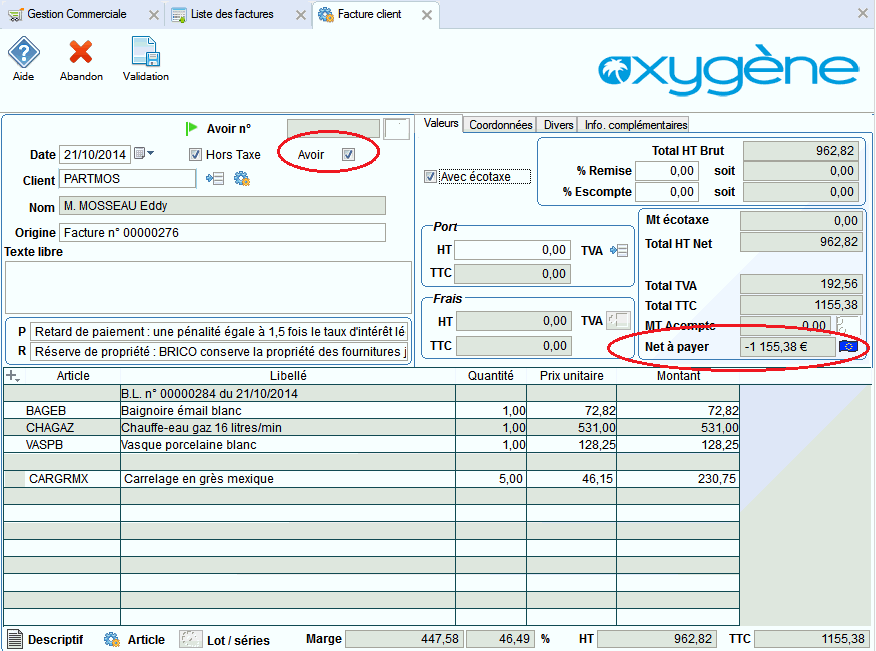
Task: Switch to the Liste des factures tab
Action: pyautogui.click(x=231, y=15)
